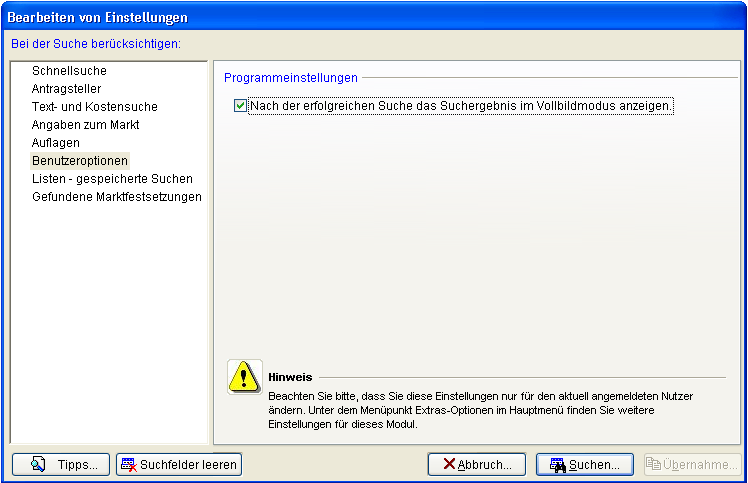Image resolution: width=748 pixels, height=483 pixels.
Task: Select the highlighted Benutzeroptionen item
Action: click(x=80, y=161)
